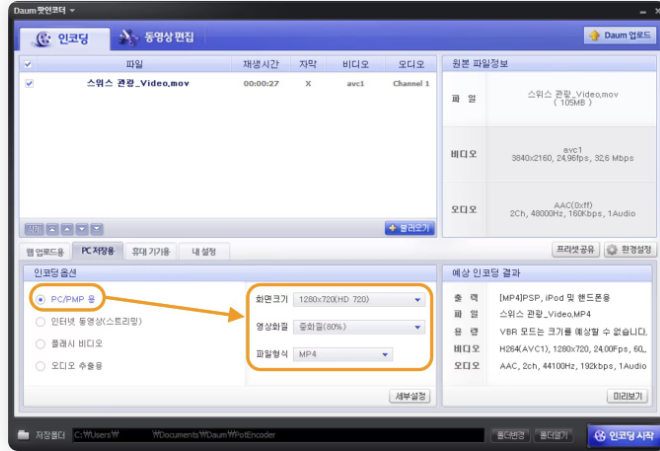The image size is (660, 451).
Task: Select 인터넷 동영상(스트리밍) radio option
Action: click(40, 322)
